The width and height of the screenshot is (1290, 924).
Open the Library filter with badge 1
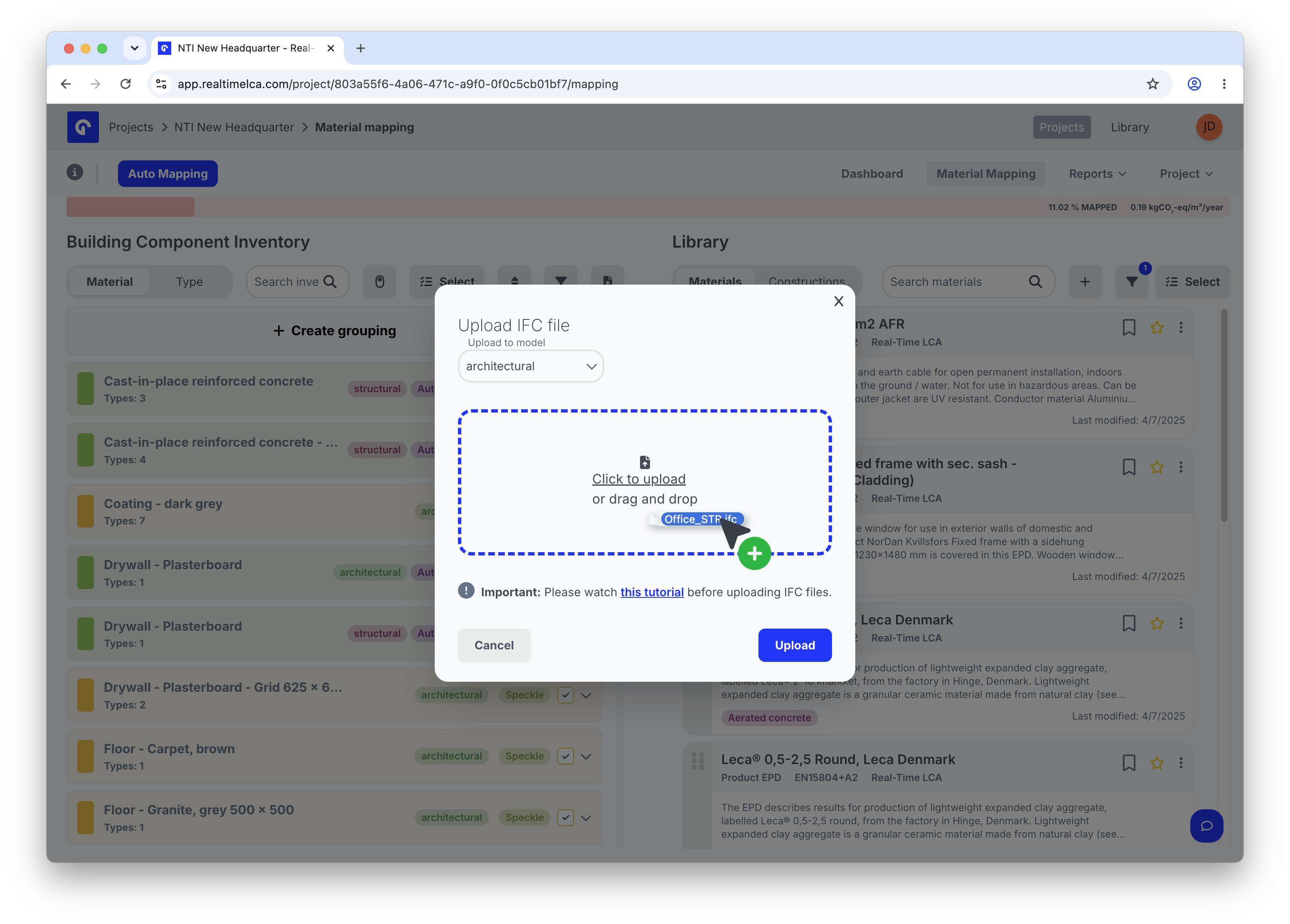pyautogui.click(x=1132, y=281)
